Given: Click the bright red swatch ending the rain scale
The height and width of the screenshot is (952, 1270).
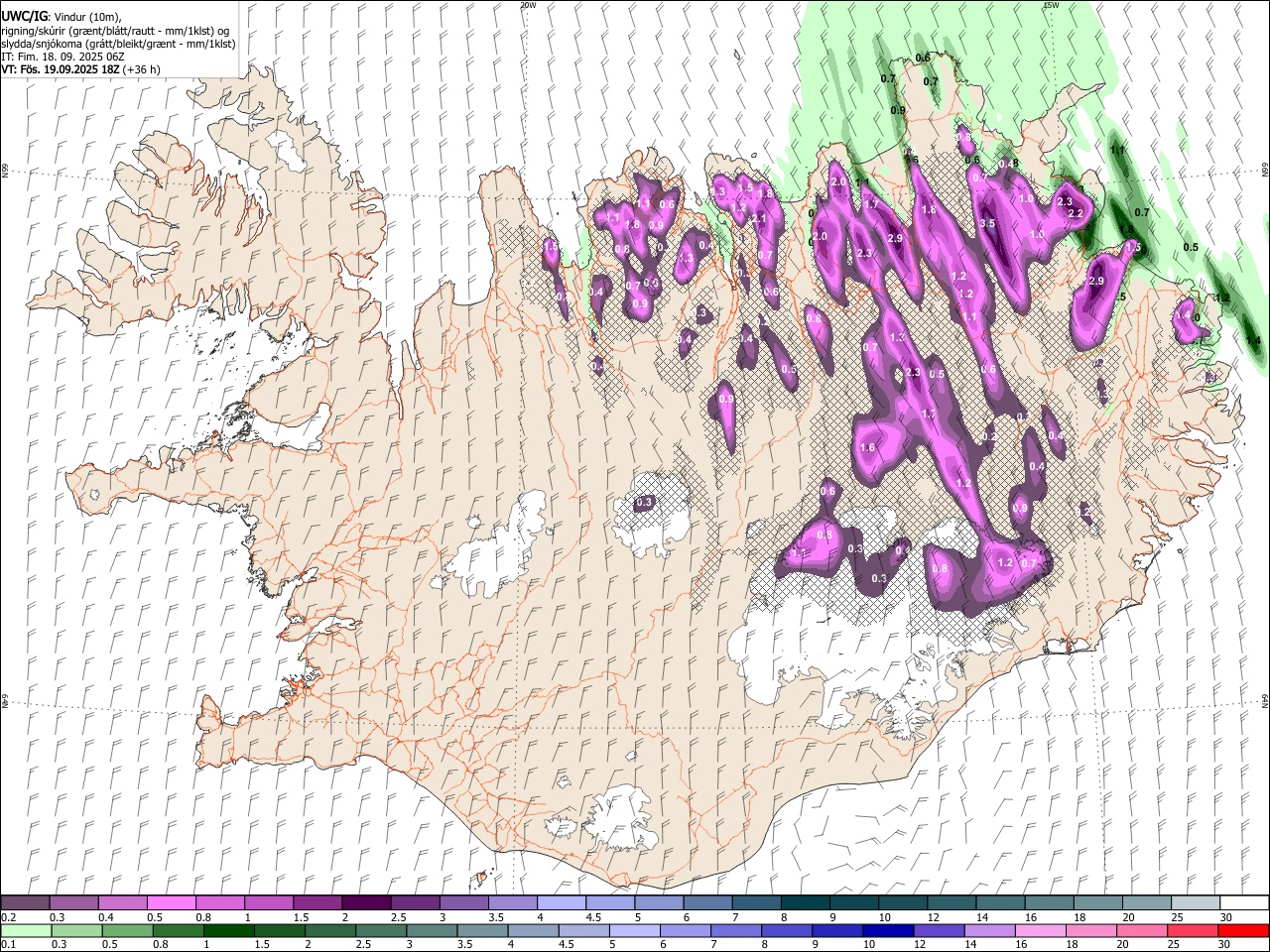Looking at the screenshot, I should pyautogui.click(x=1243, y=931).
